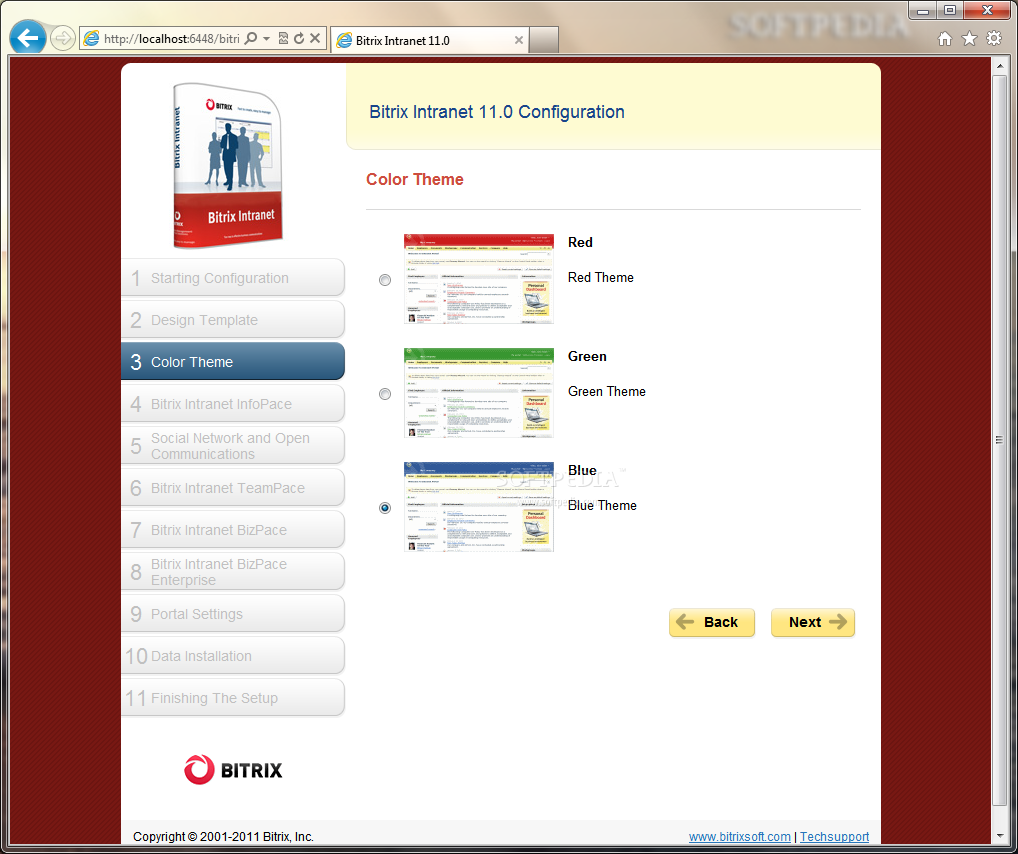Click the search magnifier in address bar
Screen dimensions: 1018x854
251,38
